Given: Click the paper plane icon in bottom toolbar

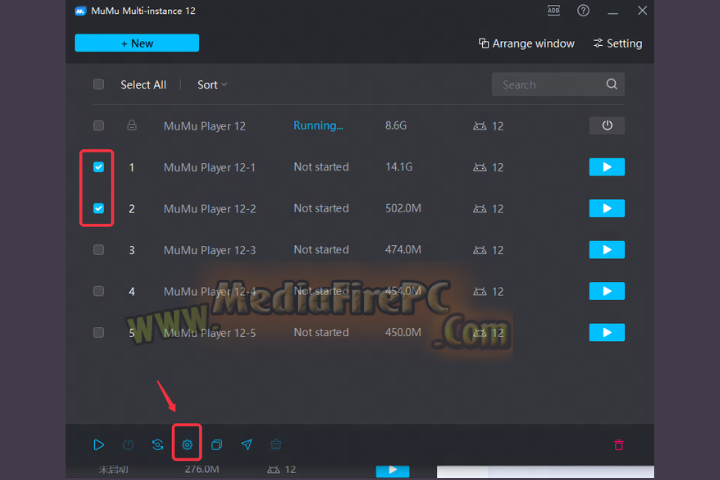Looking at the screenshot, I should pyautogui.click(x=247, y=444).
